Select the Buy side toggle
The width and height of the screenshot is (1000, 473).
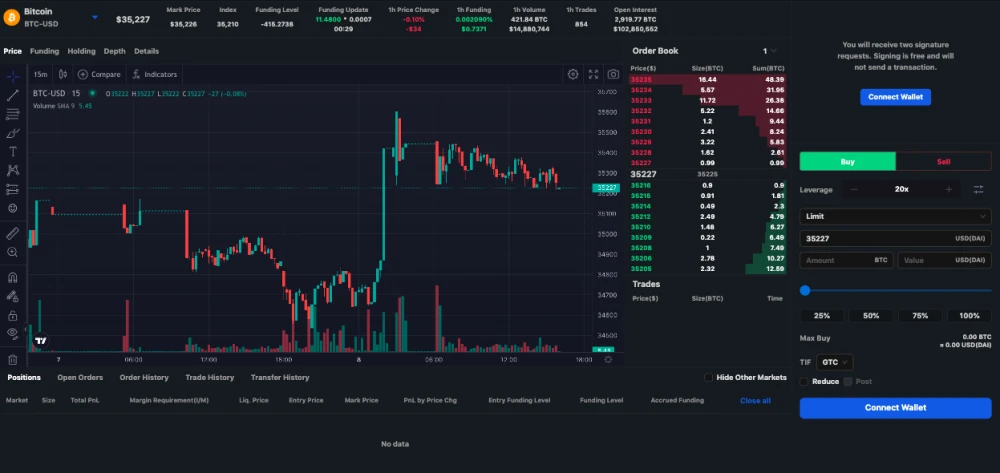click(x=848, y=161)
